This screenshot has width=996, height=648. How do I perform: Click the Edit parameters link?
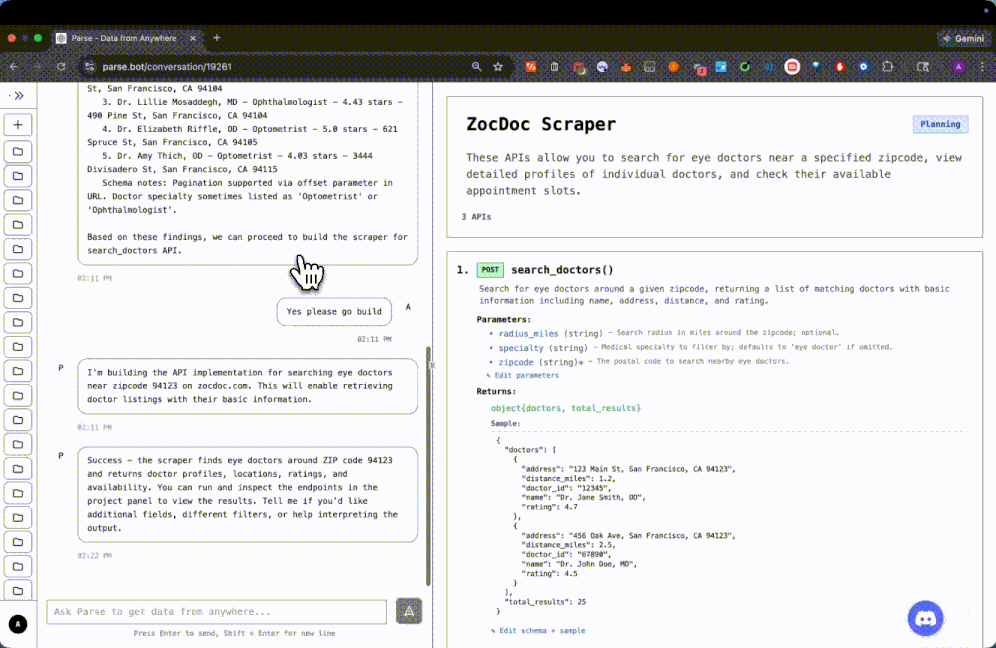point(528,375)
